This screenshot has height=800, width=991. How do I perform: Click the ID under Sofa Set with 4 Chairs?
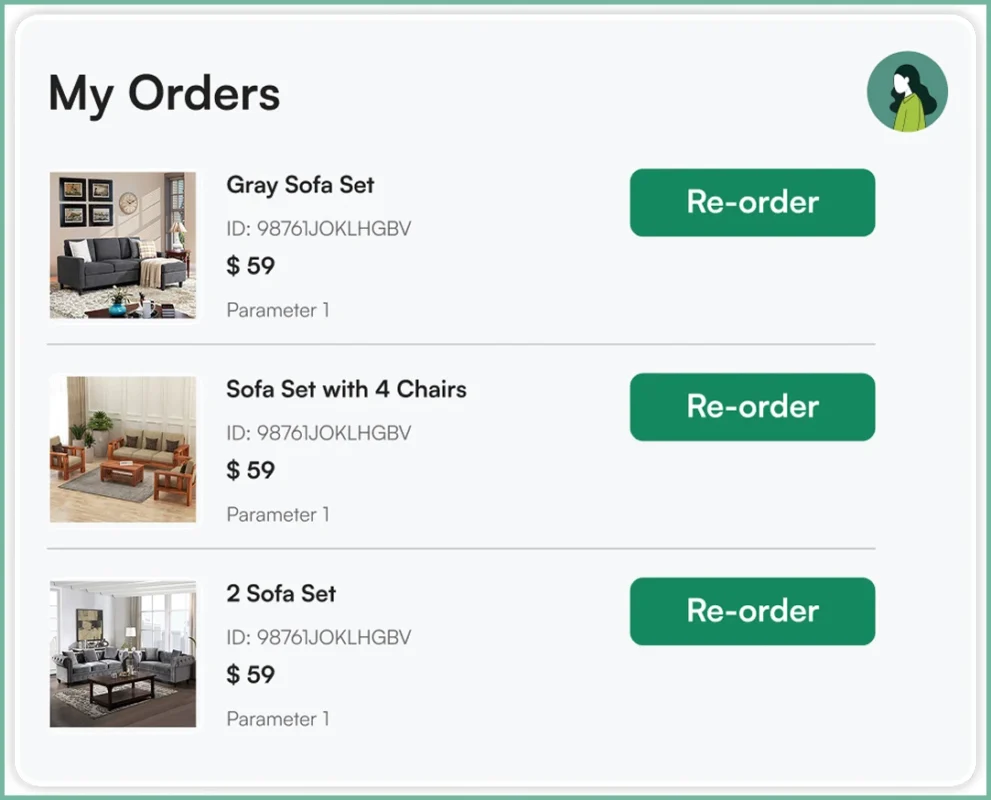(319, 433)
